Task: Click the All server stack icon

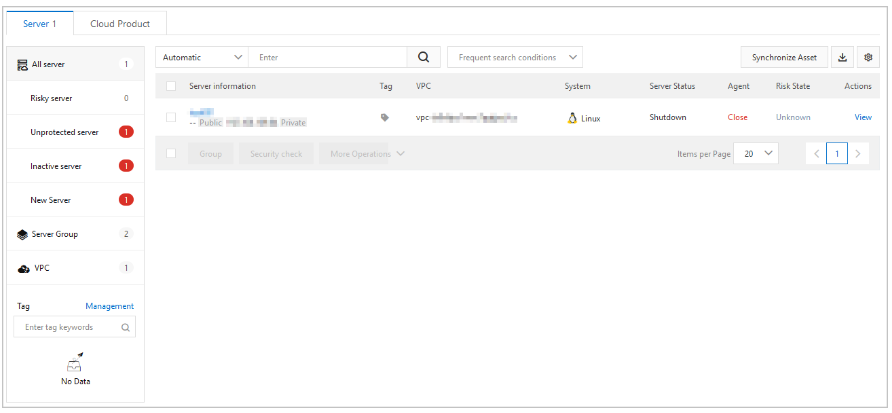Action: pyautogui.click(x=23, y=65)
